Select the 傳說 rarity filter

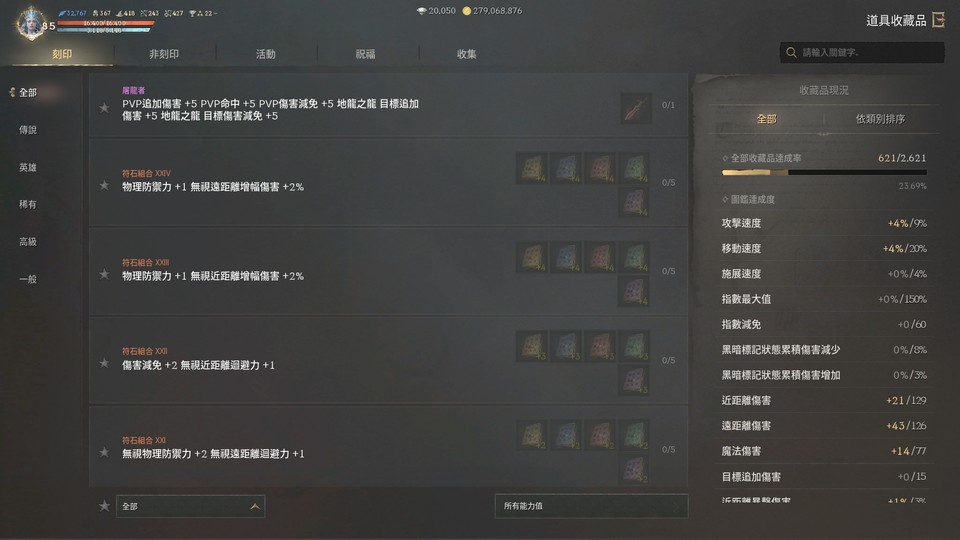point(28,130)
